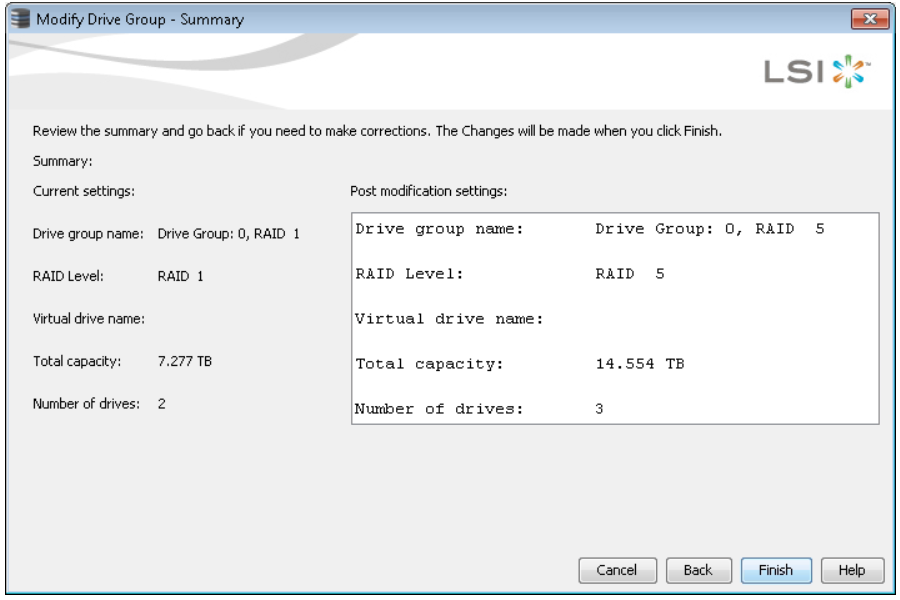Click the current Number of drives value 2
This screenshot has width=900, height=600.
162,404
